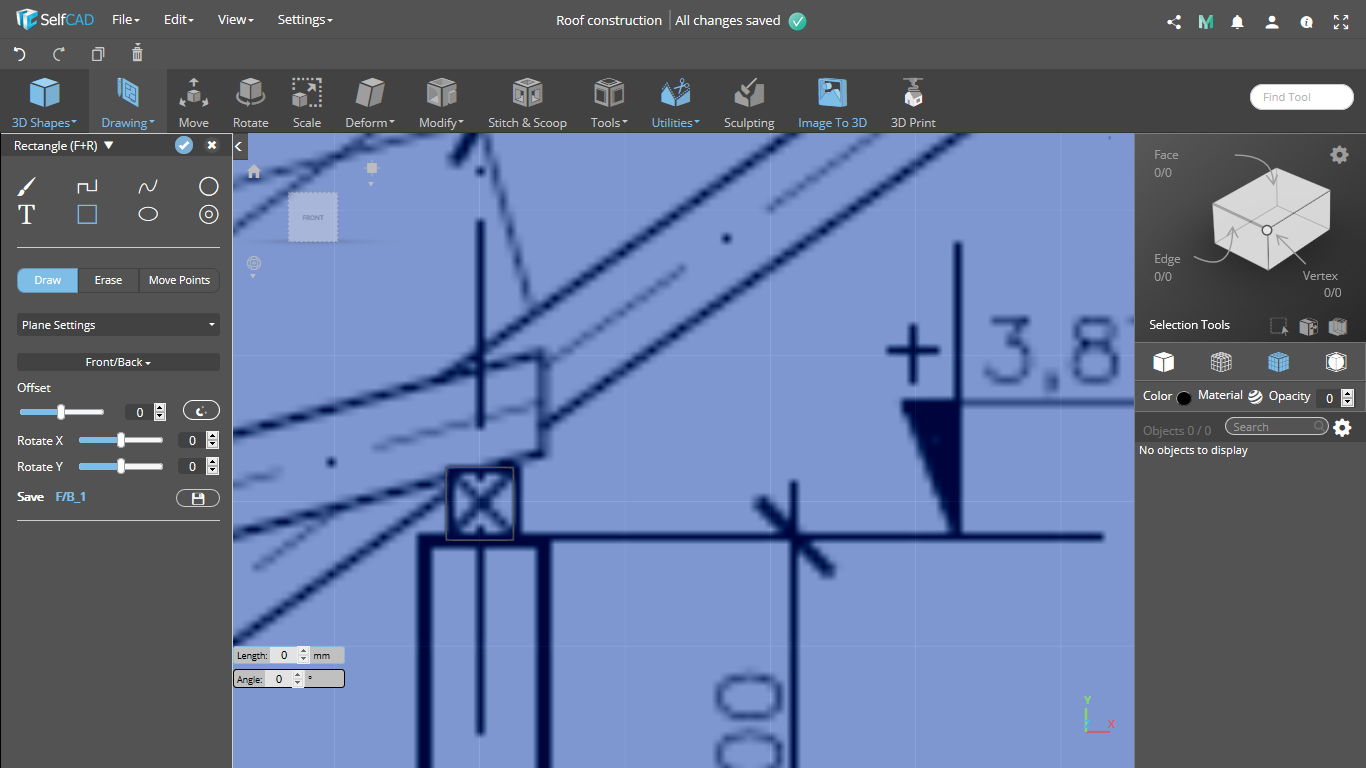Screen dimensions: 1366x768
Task: Open the View menu
Action: [x=236, y=20]
